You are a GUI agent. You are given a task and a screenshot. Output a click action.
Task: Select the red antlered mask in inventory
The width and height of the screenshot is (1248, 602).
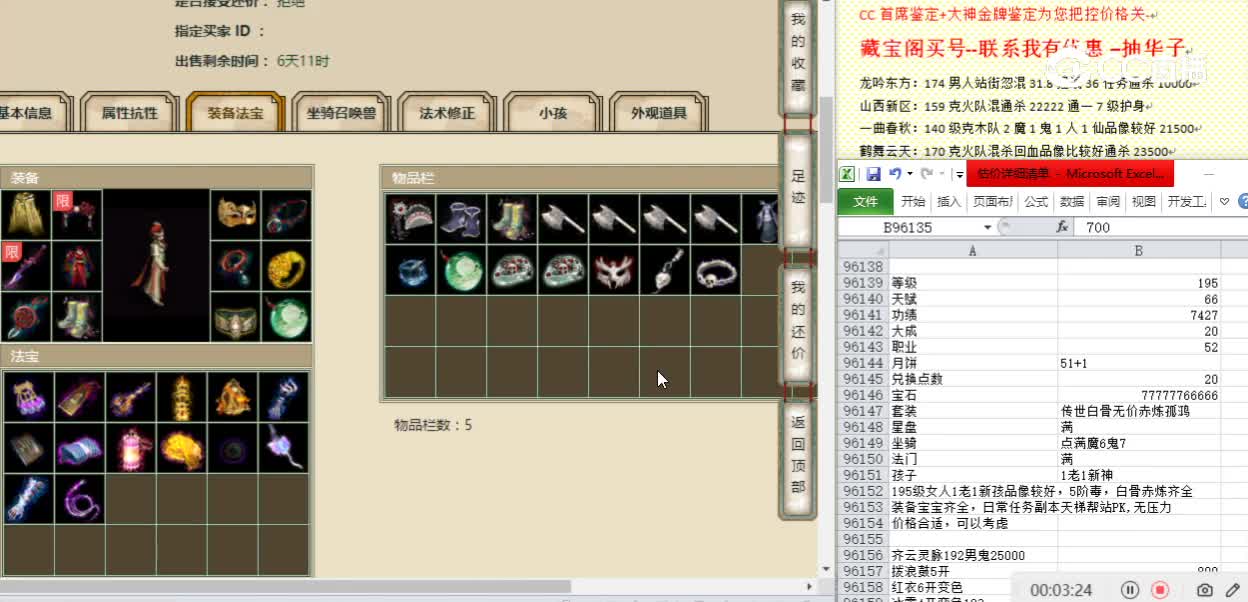(614, 270)
